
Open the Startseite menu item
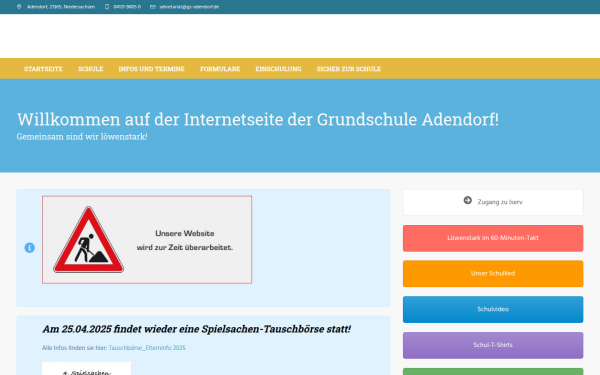point(43,69)
